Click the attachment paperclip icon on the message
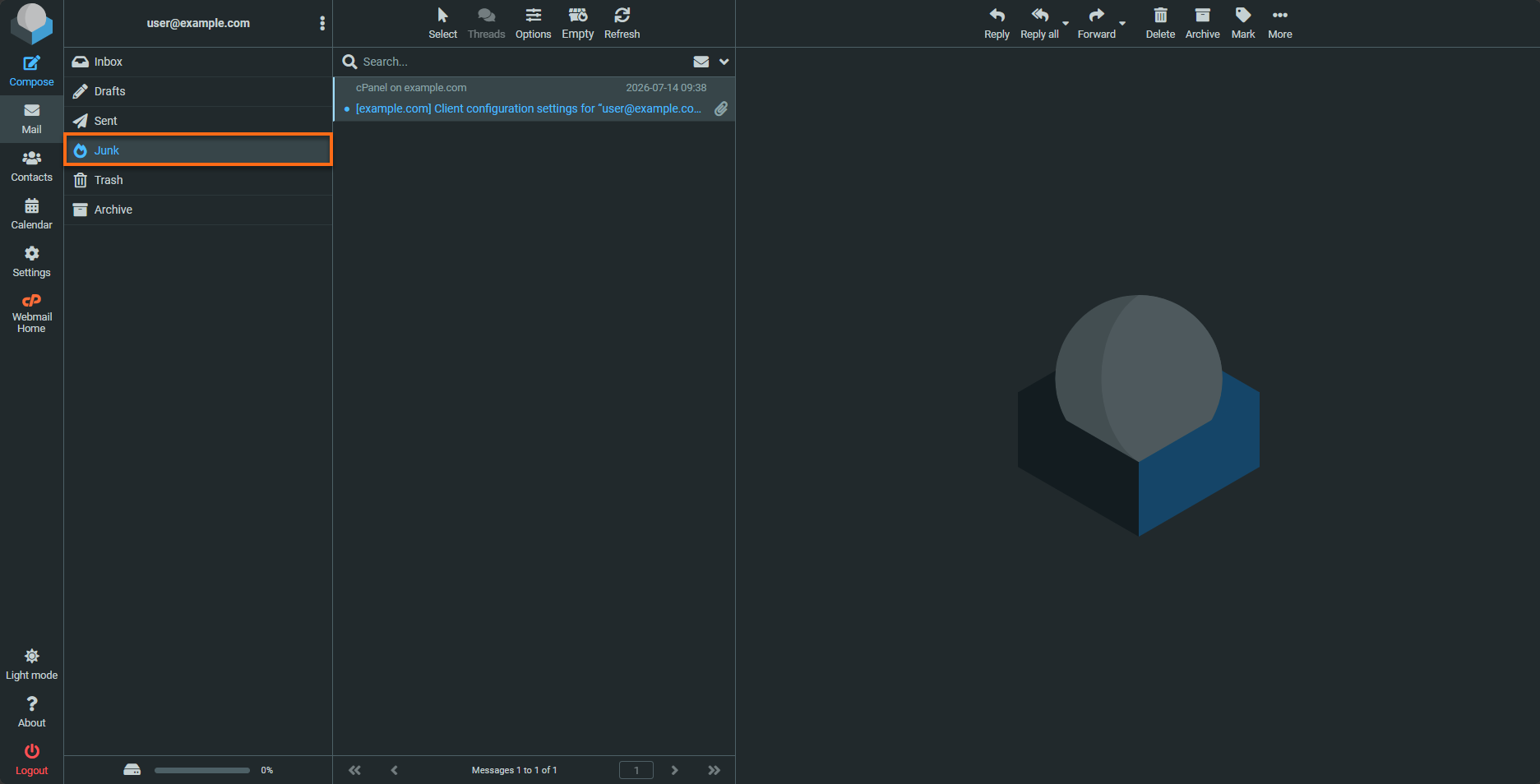Screen dimensions: 1540x784 tap(721, 108)
